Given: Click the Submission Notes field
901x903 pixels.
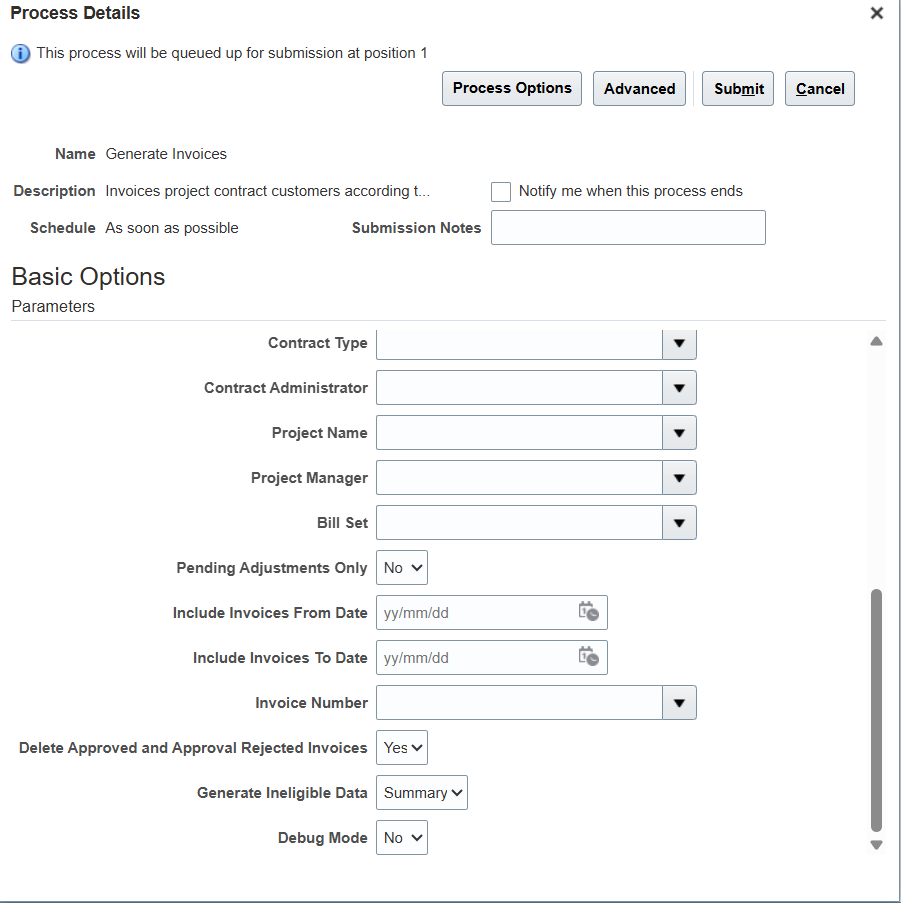Looking at the screenshot, I should tap(628, 227).
